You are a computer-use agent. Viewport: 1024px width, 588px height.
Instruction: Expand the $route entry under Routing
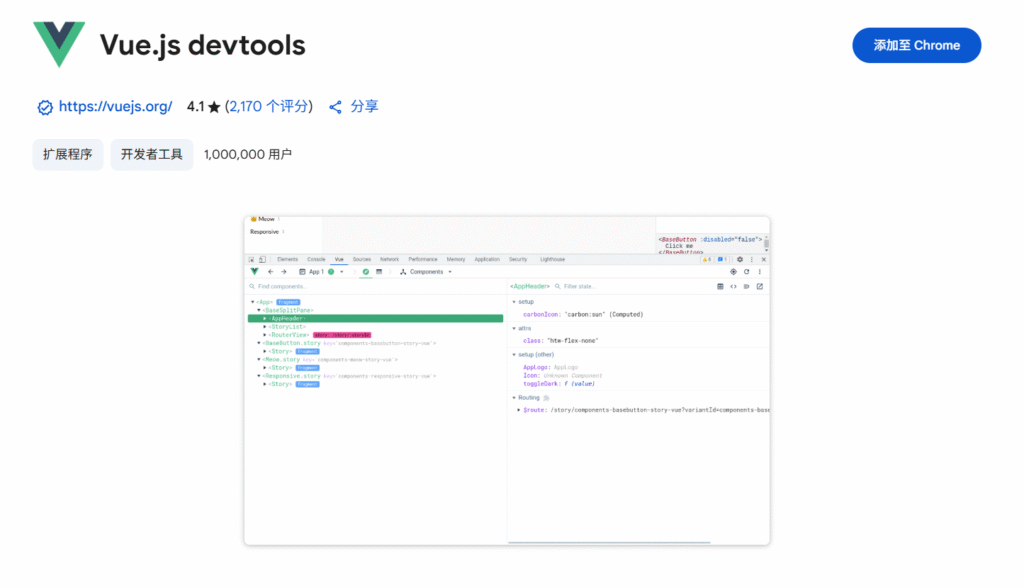click(518, 410)
